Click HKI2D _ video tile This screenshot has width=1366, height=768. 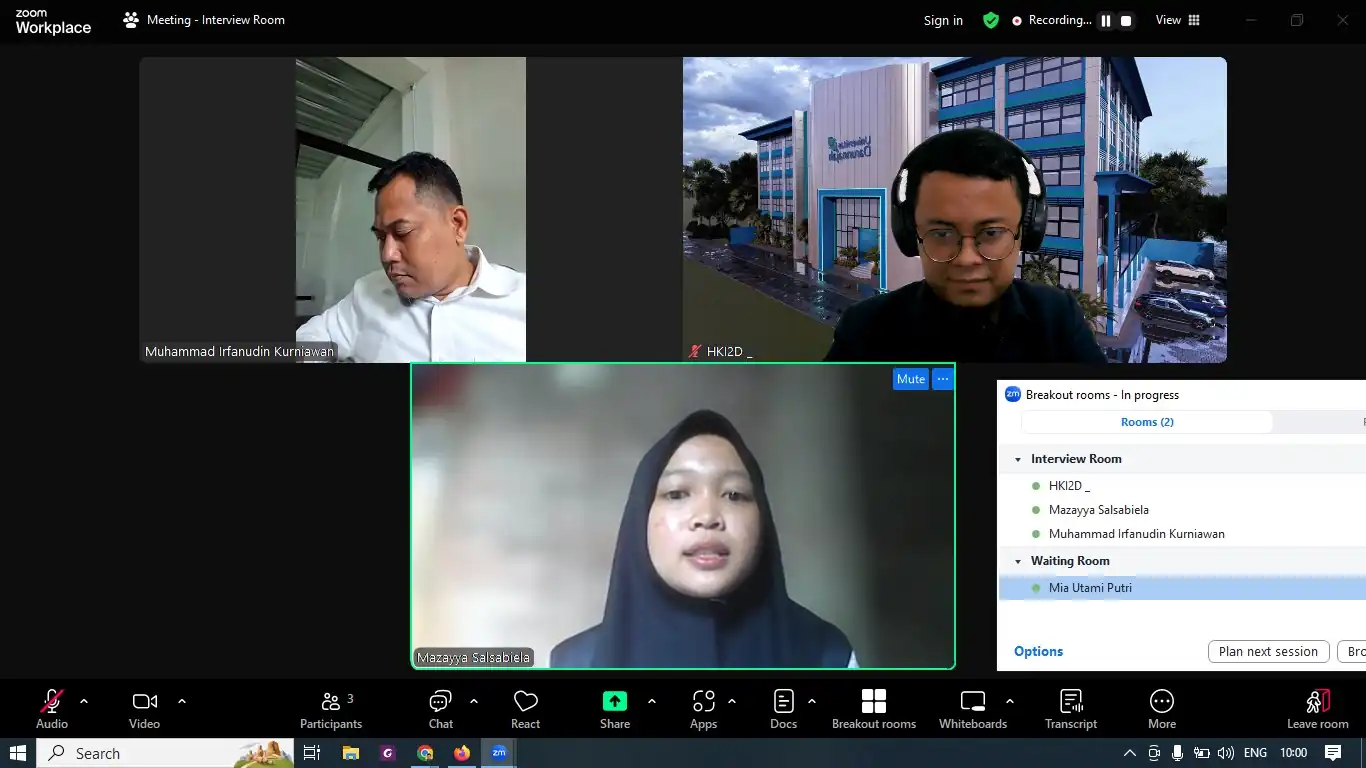coord(955,209)
